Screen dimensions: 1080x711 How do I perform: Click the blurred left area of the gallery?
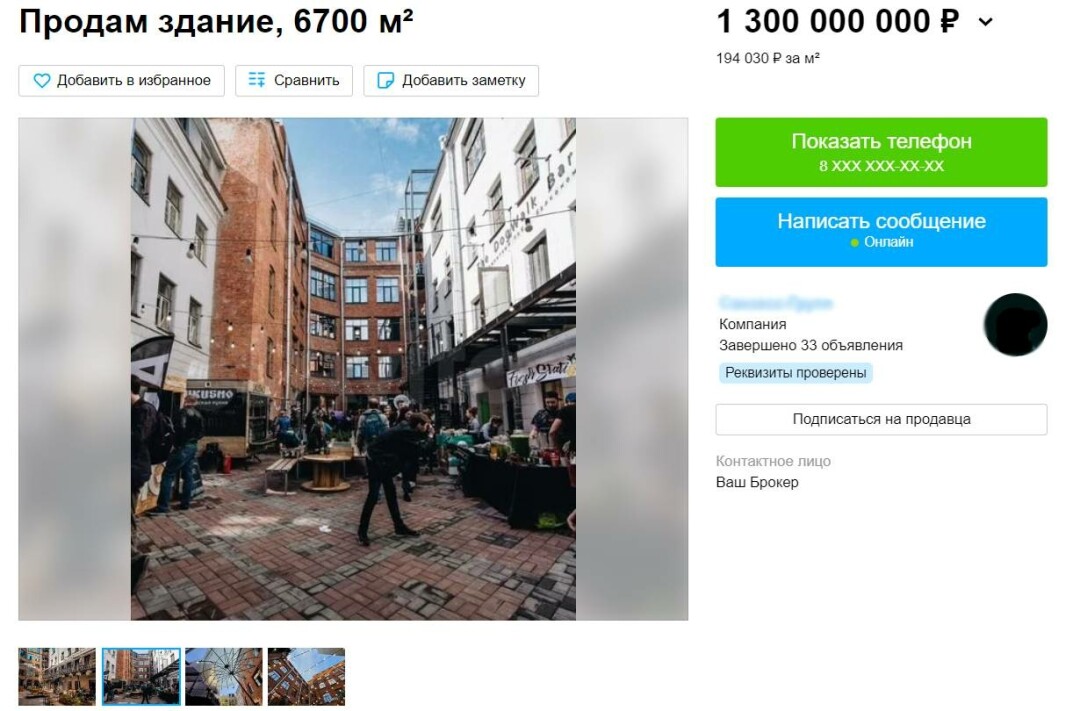74,369
